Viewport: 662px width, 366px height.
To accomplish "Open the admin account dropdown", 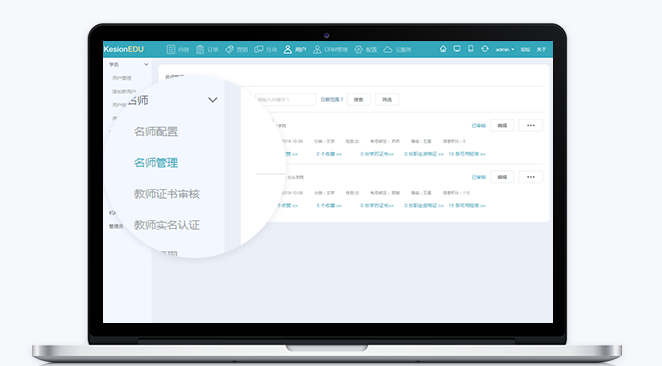I will pos(505,49).
